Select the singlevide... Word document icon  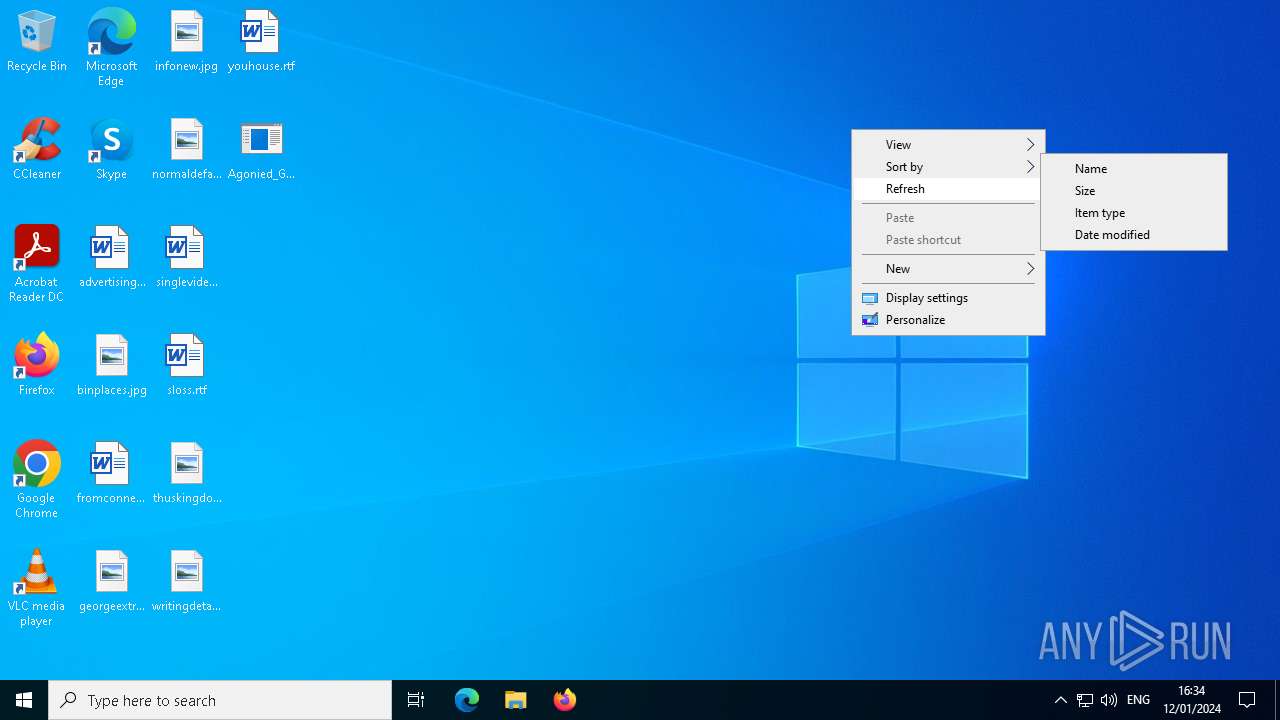[x=186, y=258]
